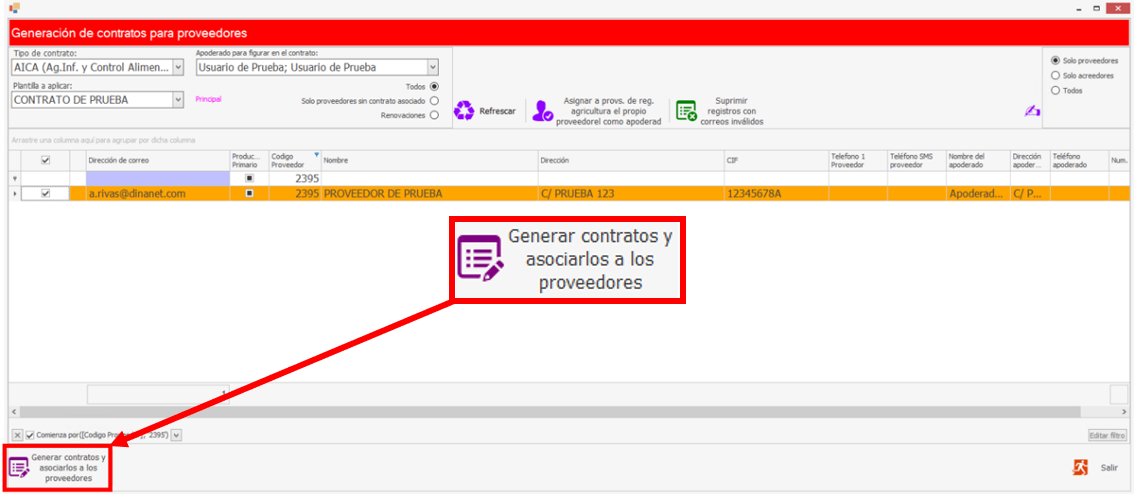Uncheck the PROVEEDOR DE PRUEBA row checkbox

(x=45, y=194)
